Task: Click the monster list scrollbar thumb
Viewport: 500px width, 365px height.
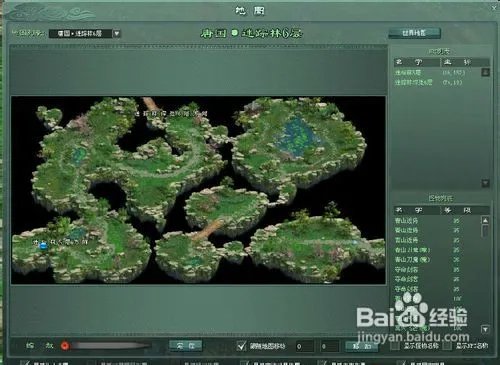Action: tap(485, 231)
